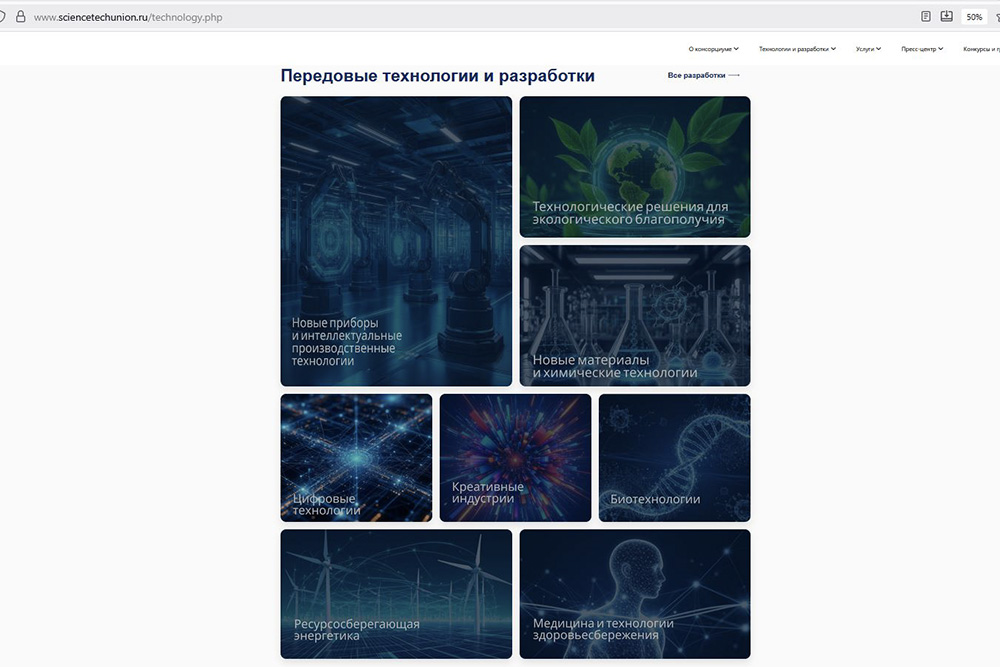Screen dimensions: 1000x667
Task: Click arrow icon next to 'Все разработки'
Action: point(735,75)
